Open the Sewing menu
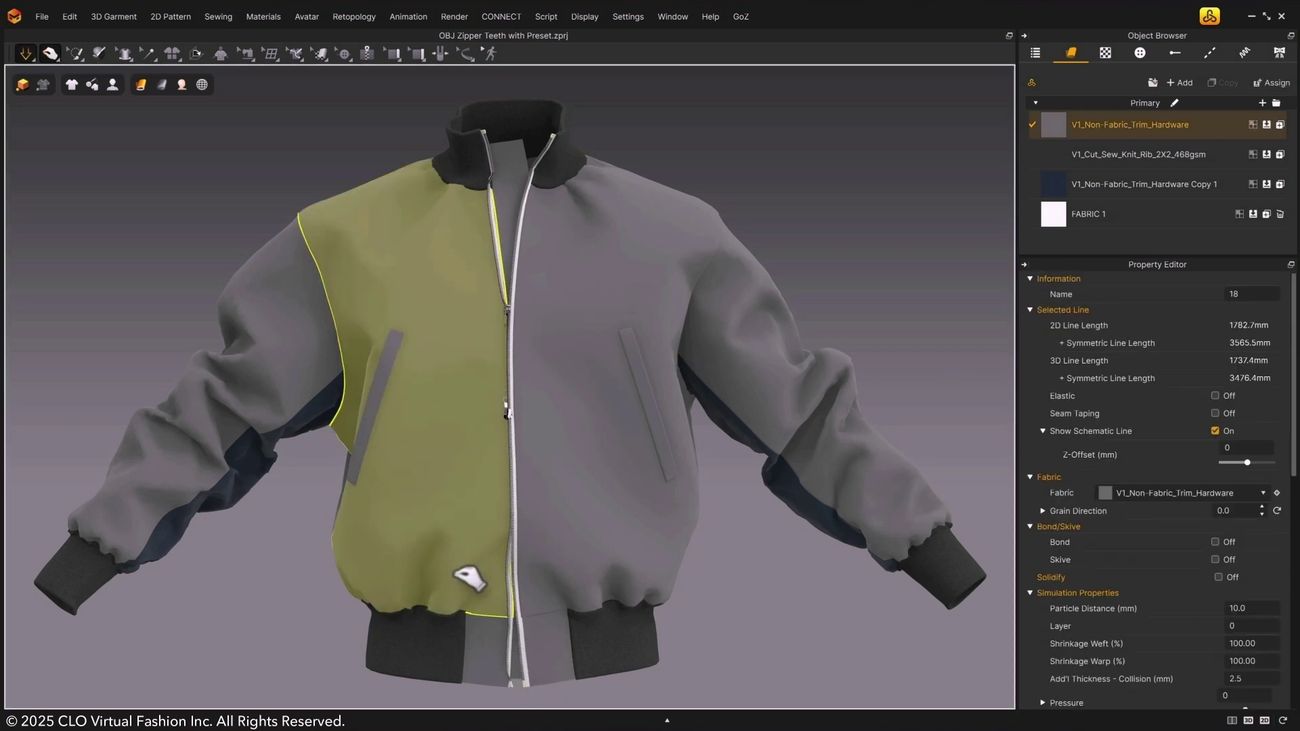1300x731 pixels. pos(218,16)
